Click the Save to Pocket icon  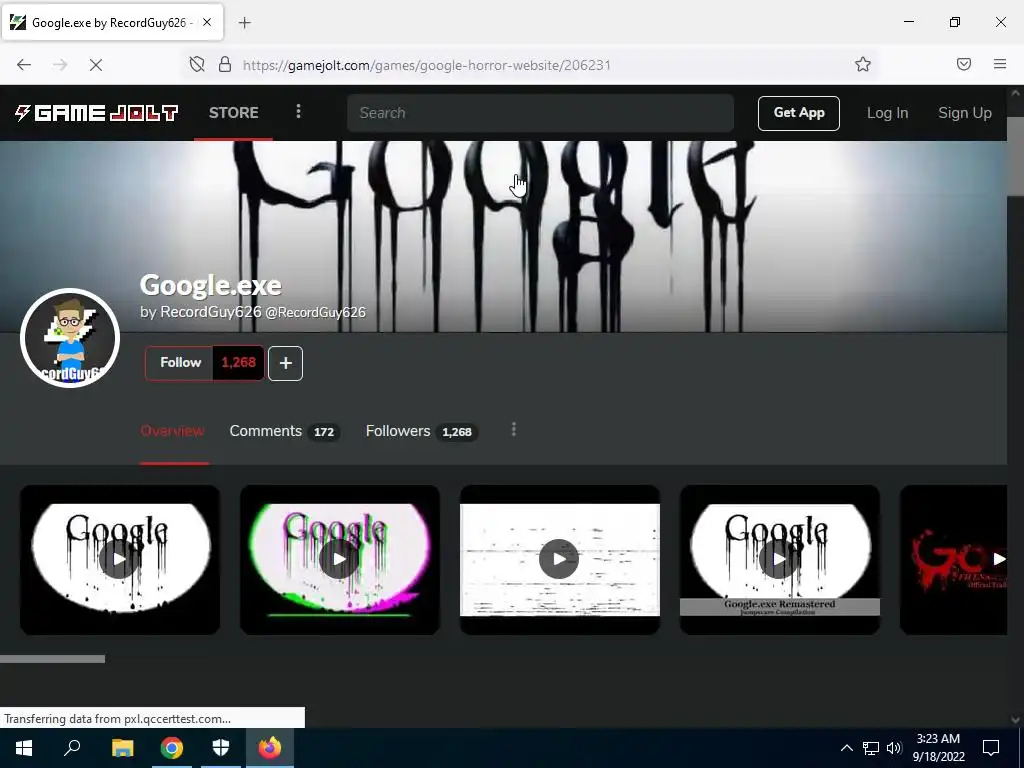coord(963,64)
